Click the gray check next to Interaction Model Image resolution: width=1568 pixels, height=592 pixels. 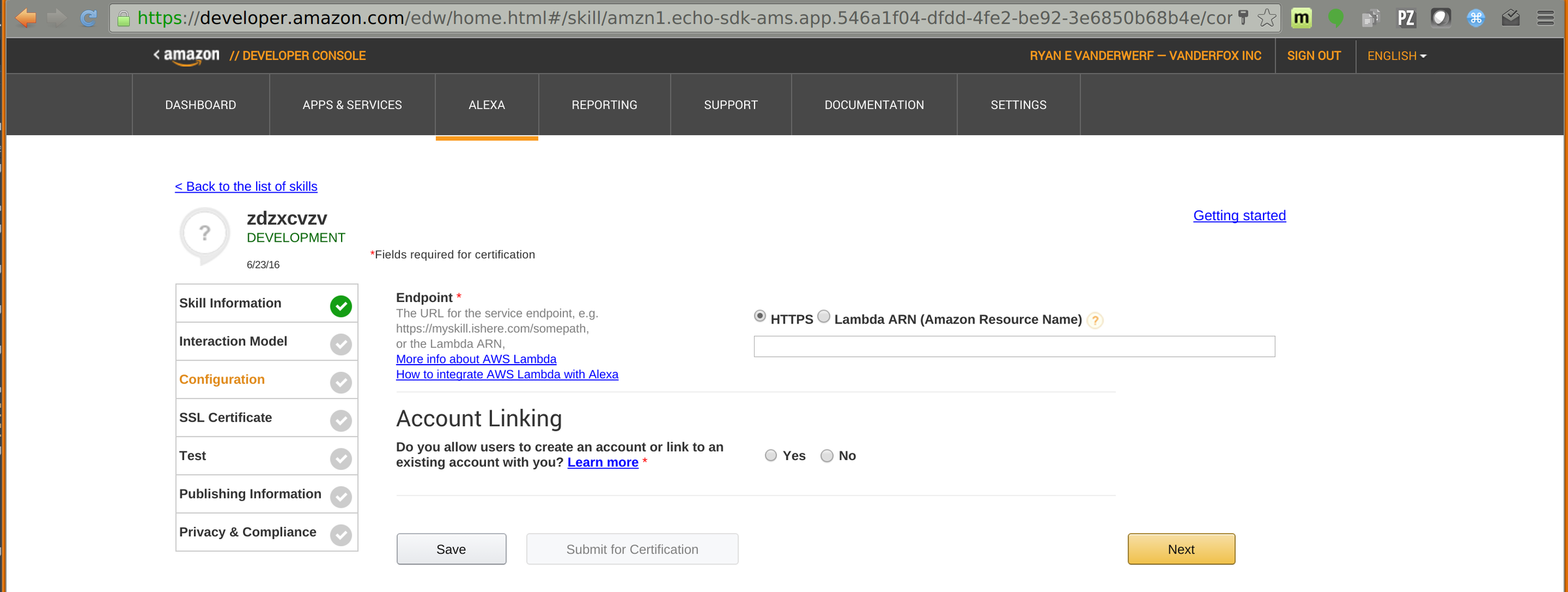(x=341, y=344)
